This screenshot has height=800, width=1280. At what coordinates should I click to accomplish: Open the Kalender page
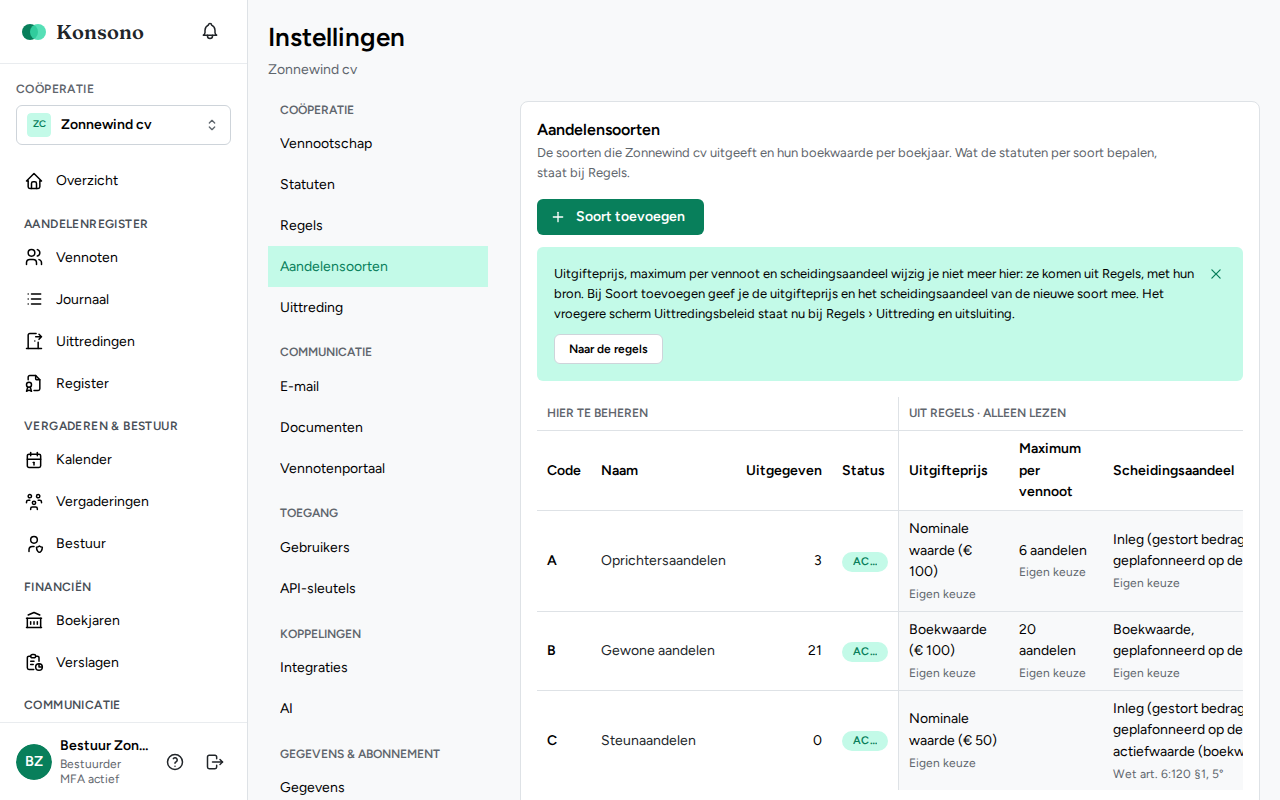coord(123,460)
